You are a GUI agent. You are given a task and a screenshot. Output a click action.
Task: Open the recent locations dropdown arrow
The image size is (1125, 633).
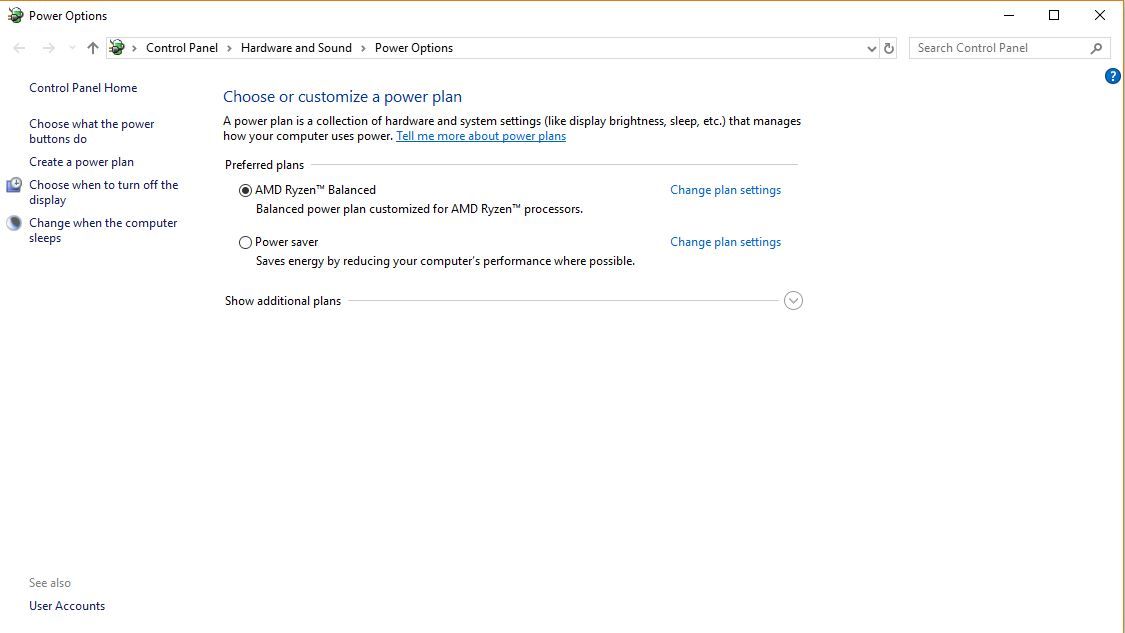coord(72,48)
